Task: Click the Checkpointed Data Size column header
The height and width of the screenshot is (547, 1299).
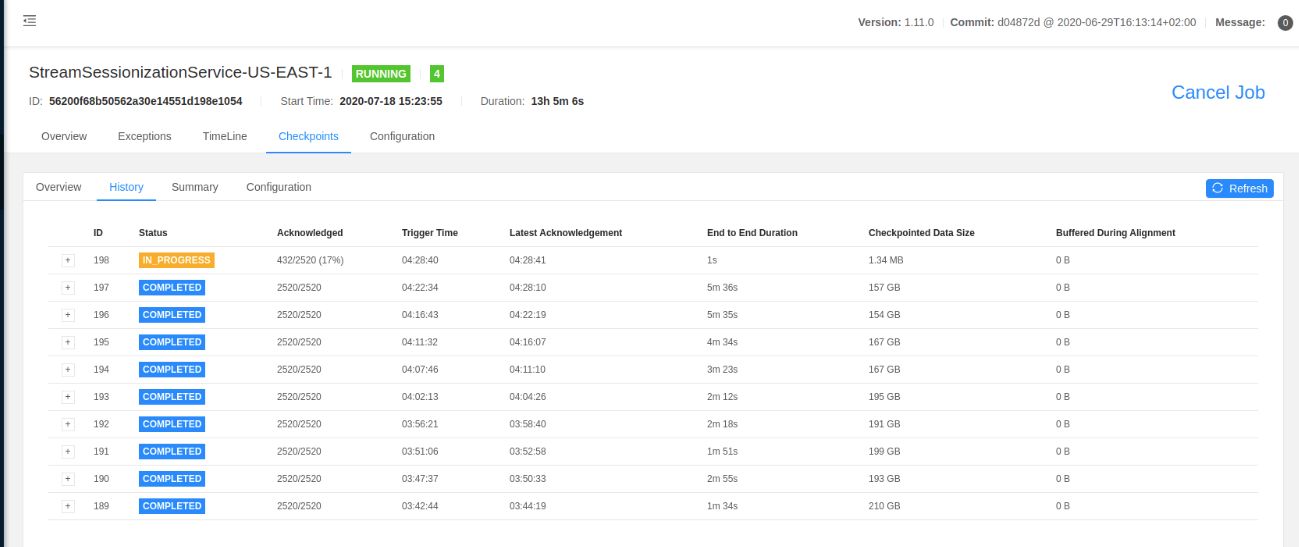Action: coord(921,233)
